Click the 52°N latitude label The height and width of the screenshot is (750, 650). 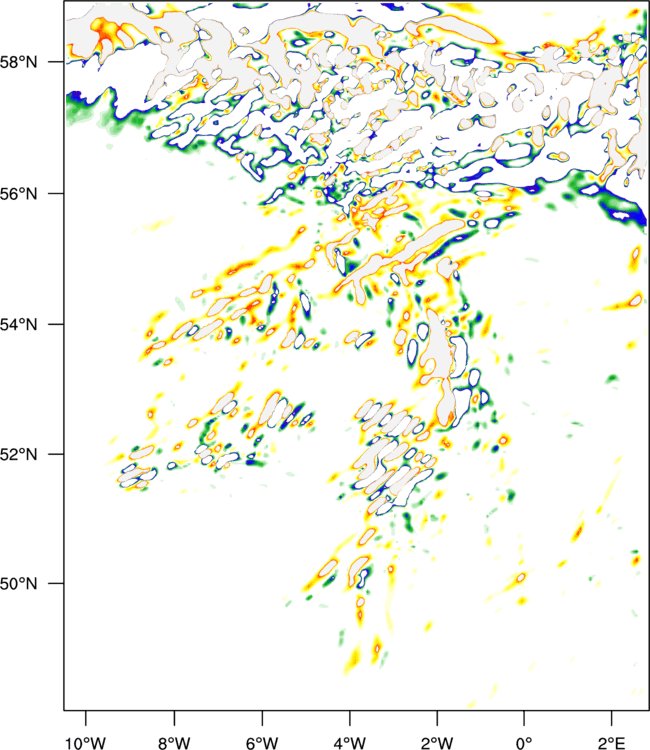(x=18, y=454)
